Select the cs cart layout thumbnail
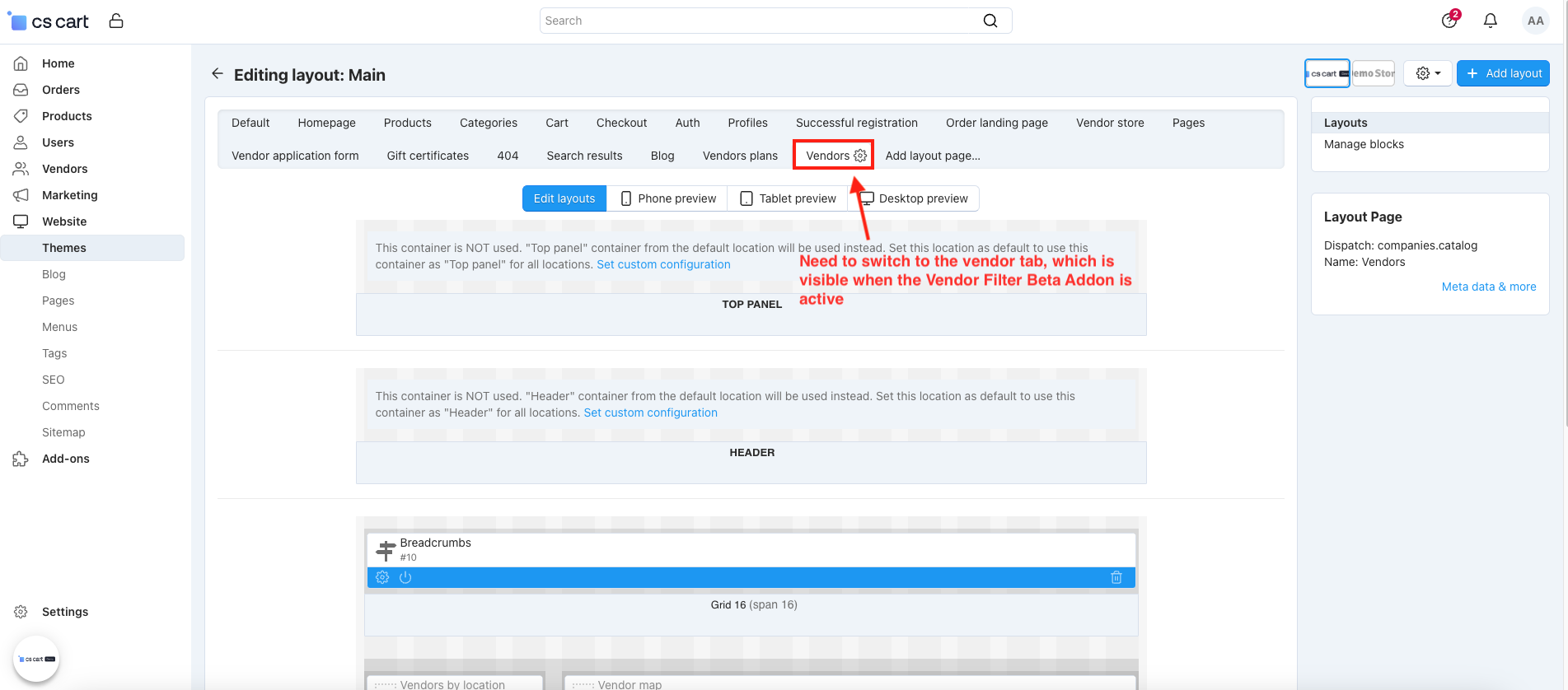1568x690 pixels. click(x=1327, y=73)
